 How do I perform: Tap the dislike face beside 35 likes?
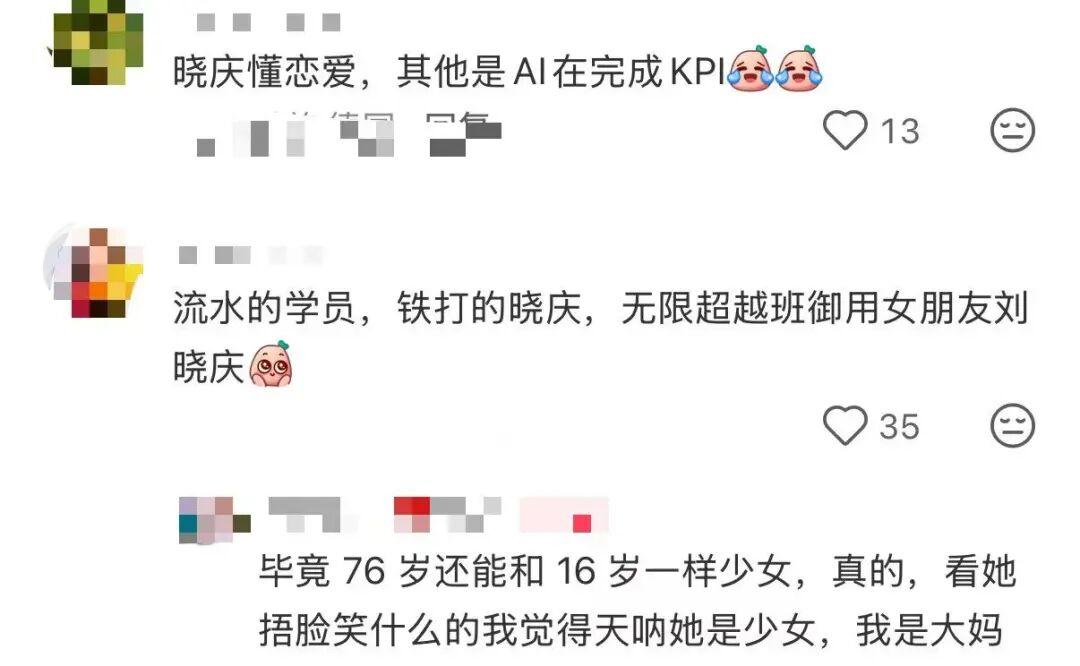[1012, 425]
